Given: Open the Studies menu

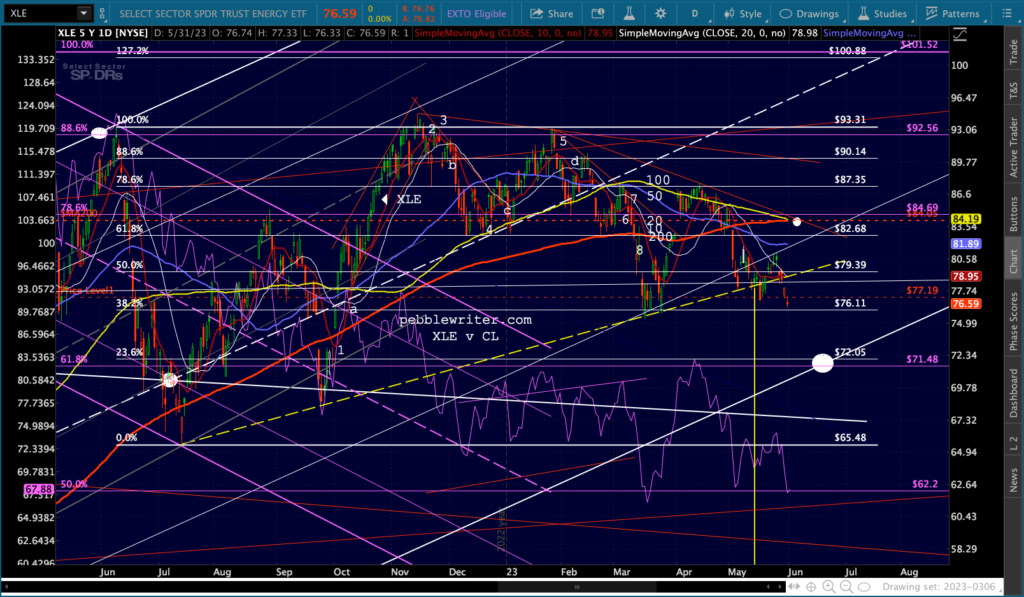Looking at the screenshot, I should tap(882, 13).
